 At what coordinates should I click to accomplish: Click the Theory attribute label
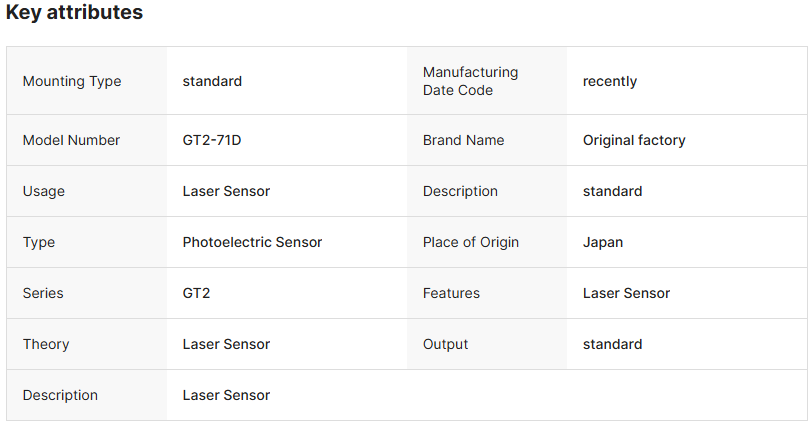pyautogui.click(x=46, y=344)
